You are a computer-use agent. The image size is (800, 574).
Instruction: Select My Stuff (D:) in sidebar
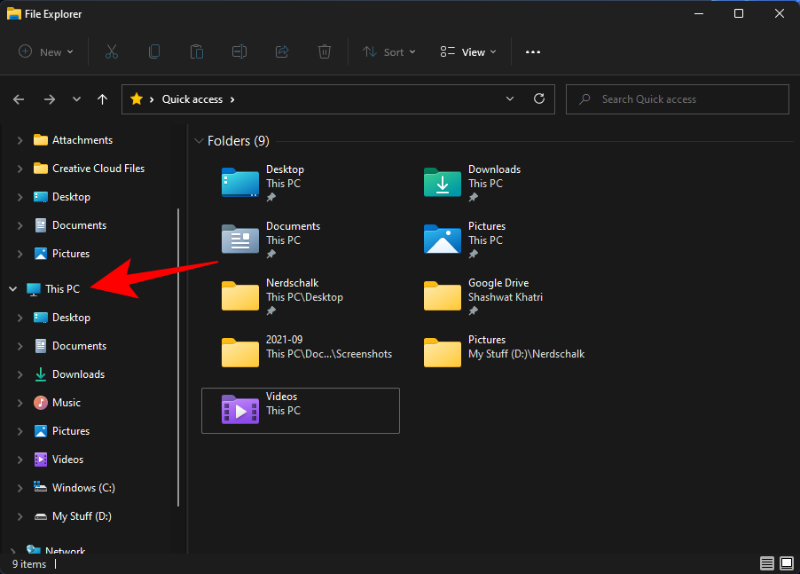tap(81, 516)
